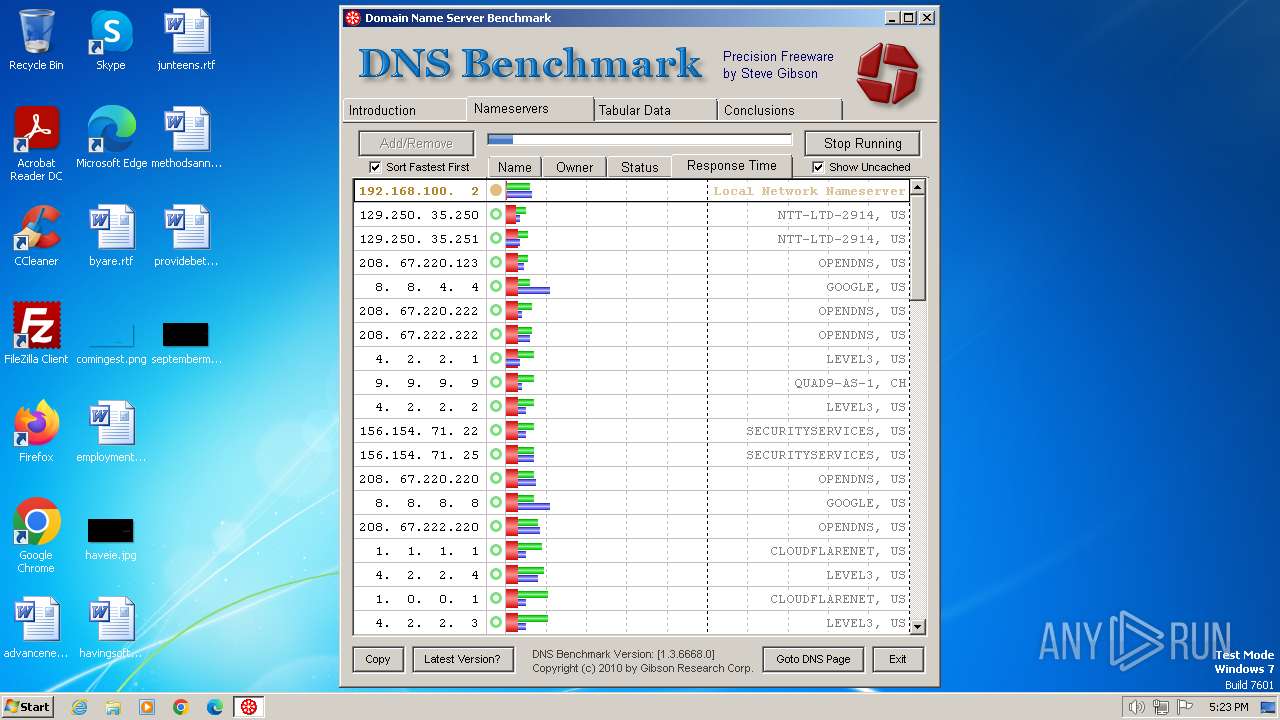Select the Microsoft Edge desktop icon
This screenshot has height=720, width=1280.
point(111,138)
